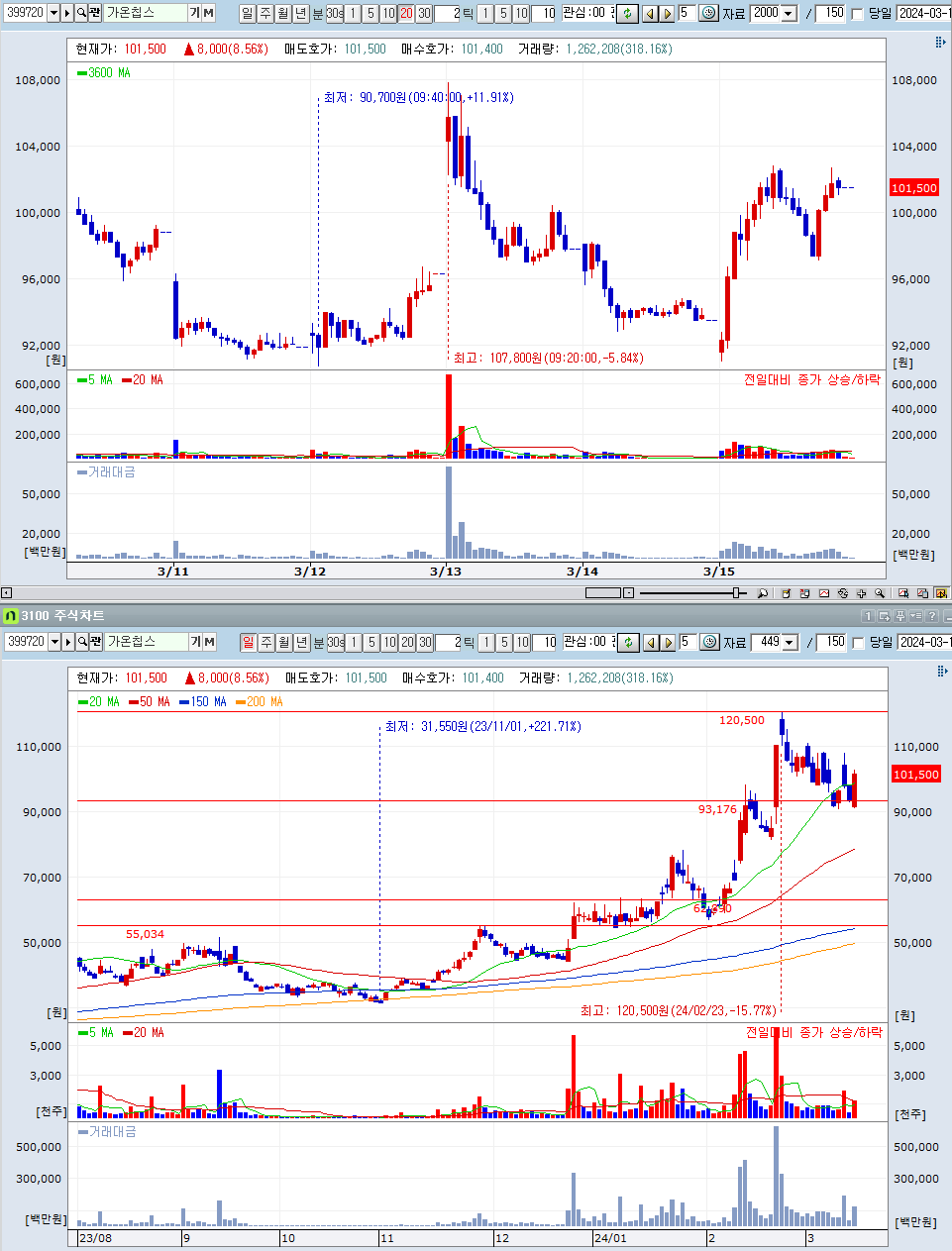The height and width of the screenshot is (1251, 952).
Task: Toggle the 10-minute interval in 3100 주식차트 window
Action: (x=389, y=642)
